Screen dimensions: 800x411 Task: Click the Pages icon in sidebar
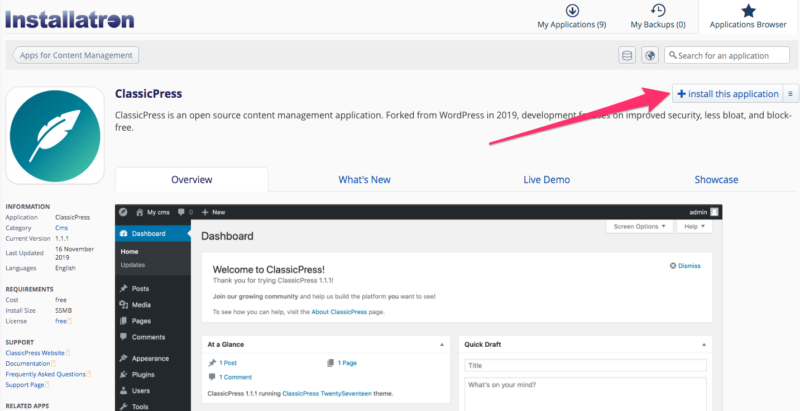tap(123, 321)
